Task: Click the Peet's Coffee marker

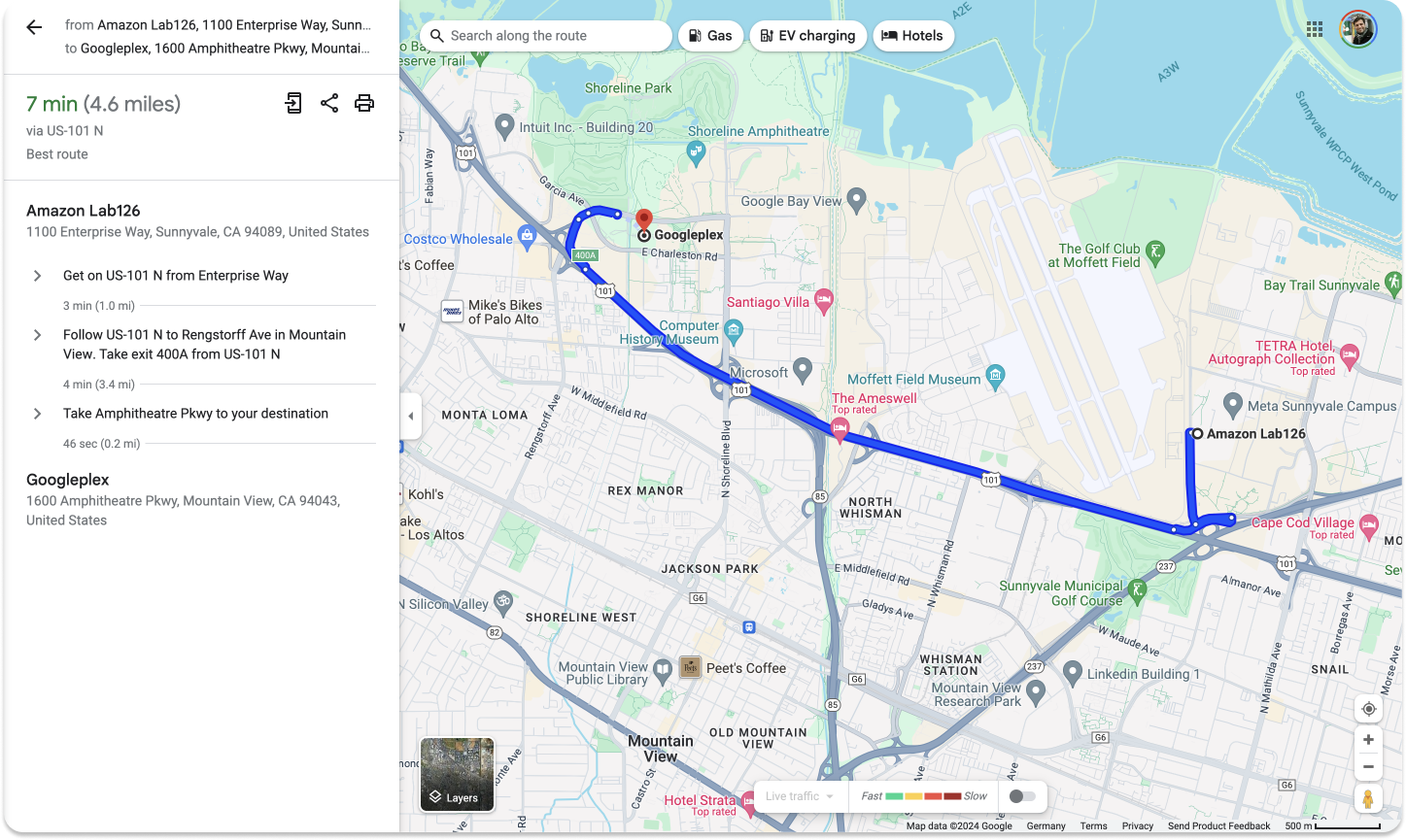Action: pos(690,667)
